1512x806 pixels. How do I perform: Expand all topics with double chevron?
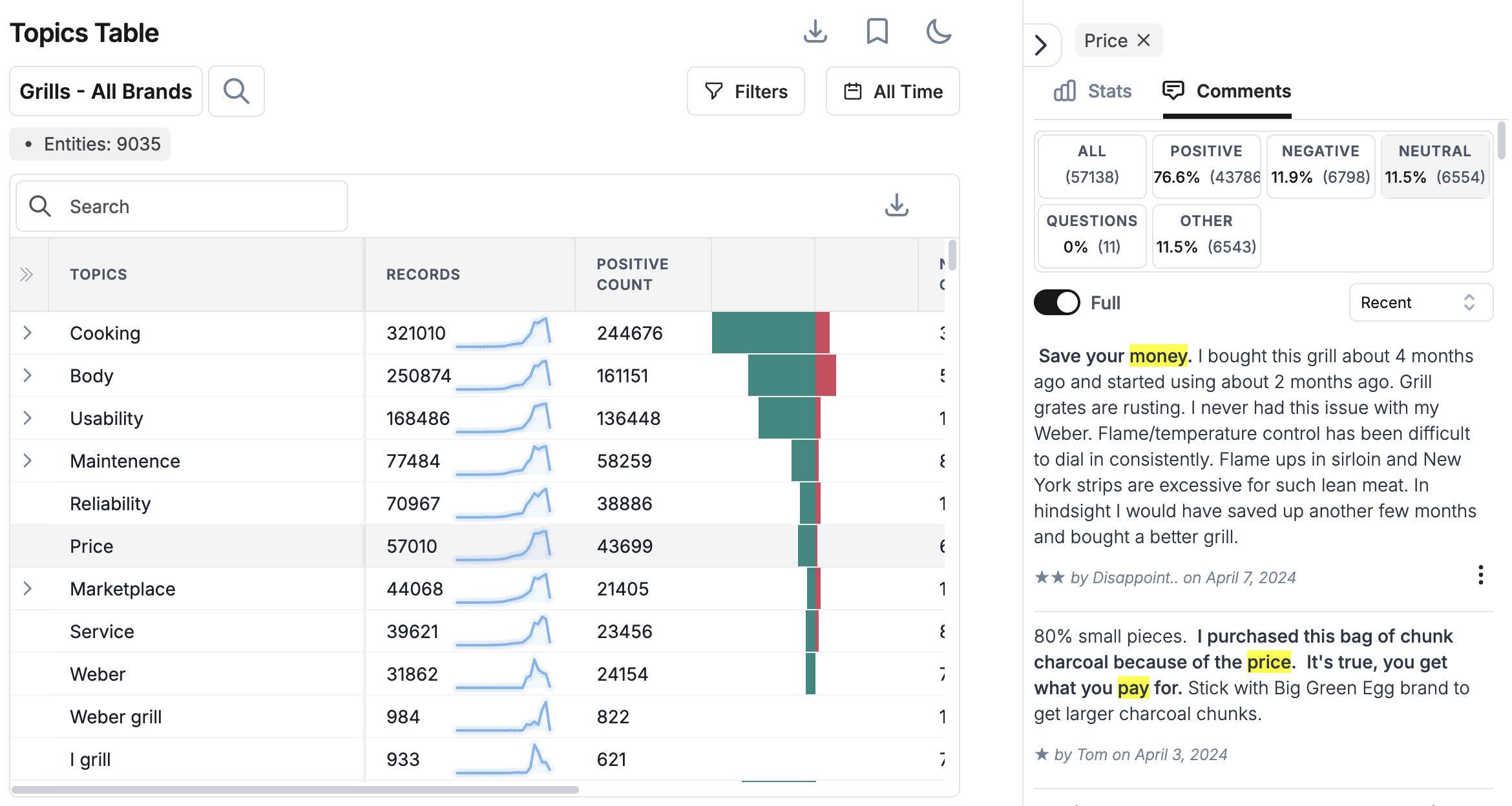coord(26,274)
